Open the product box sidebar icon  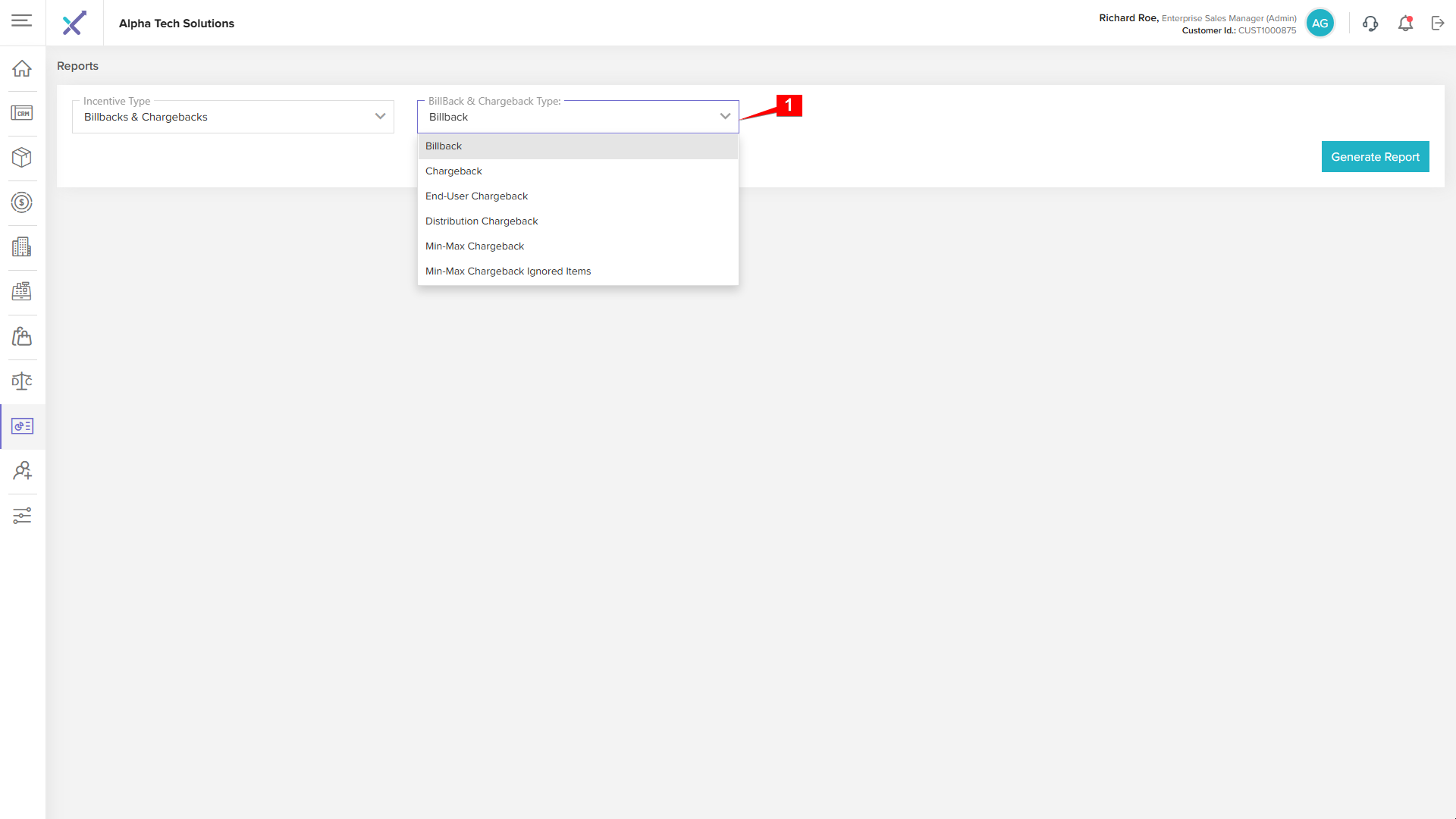pos(22,158)
